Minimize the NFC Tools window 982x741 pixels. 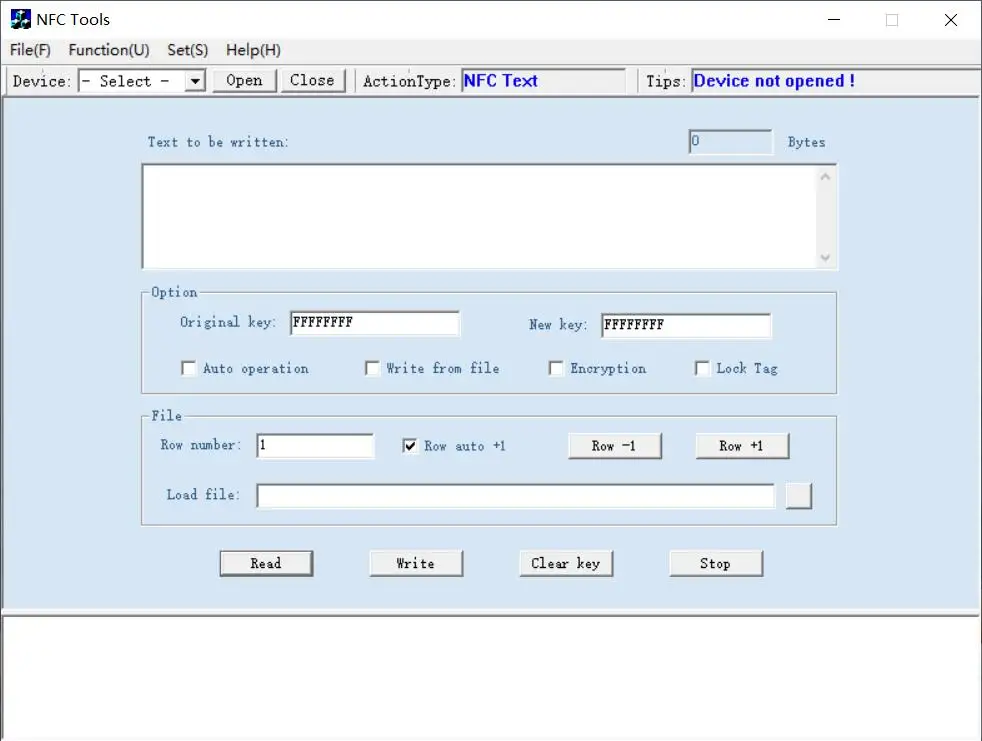(x=834, y=20)
